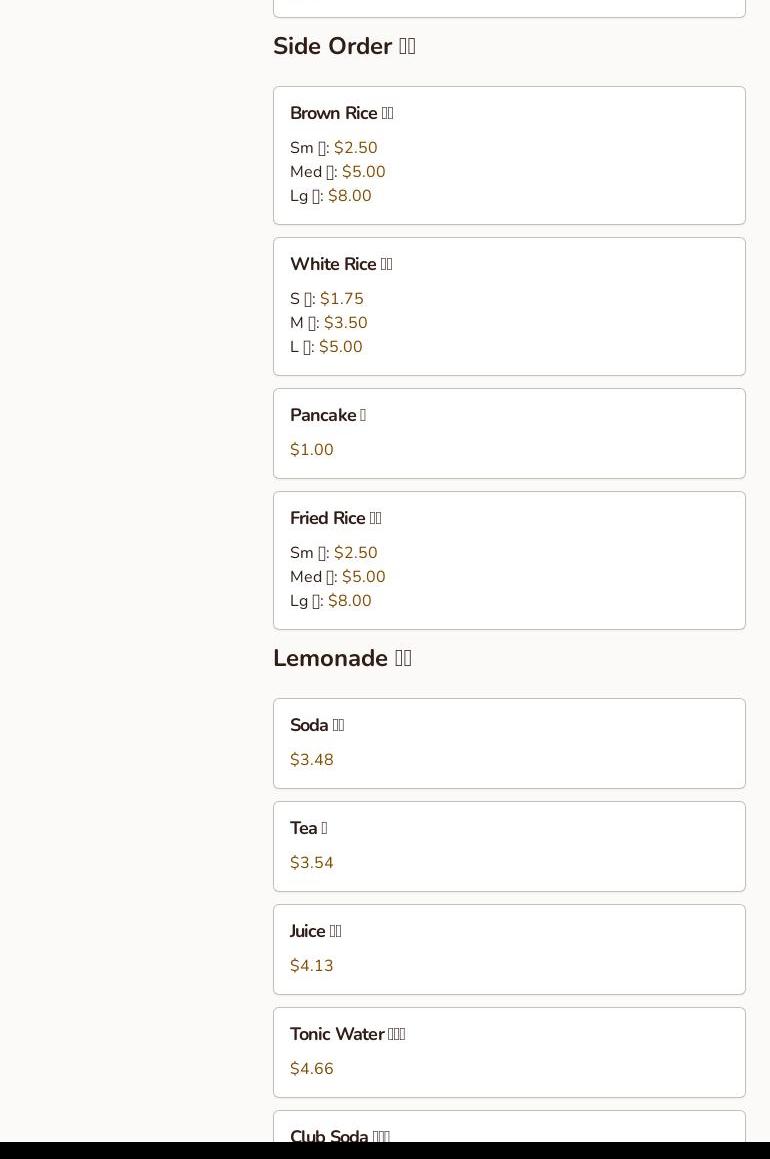Viewport: 770px width, 1159px height.
Task: Choose Fried Rice medium $5.00 price
Action: tap(363, 577)
